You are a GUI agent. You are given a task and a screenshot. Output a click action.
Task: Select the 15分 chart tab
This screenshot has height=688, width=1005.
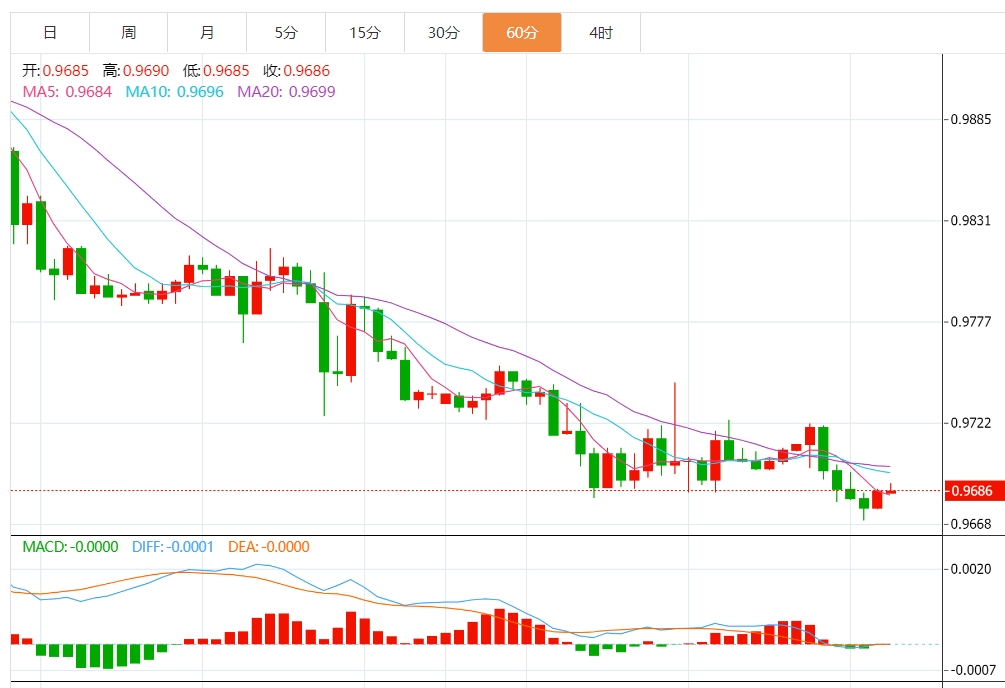point(365,33)
